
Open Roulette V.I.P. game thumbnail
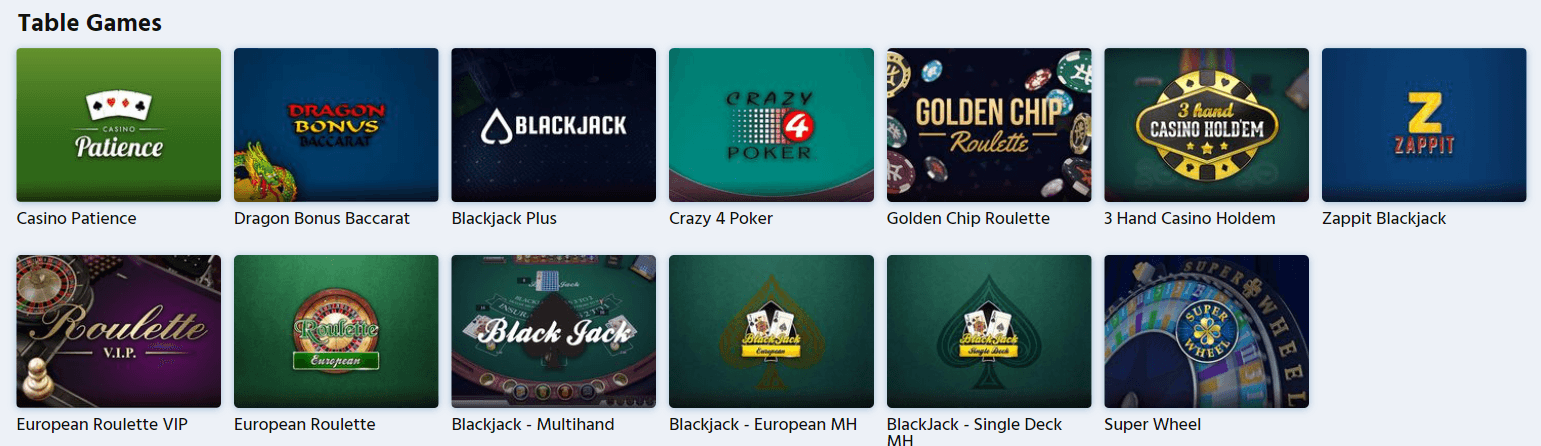pyautogui.click(x=118, y=331)
